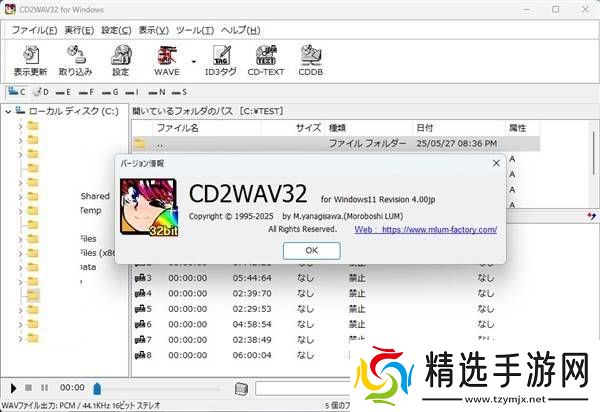The height and width of the screenshot is (412, 600).
Task: Open 設定 settings from the toolbar
Action: coord(121,56)
